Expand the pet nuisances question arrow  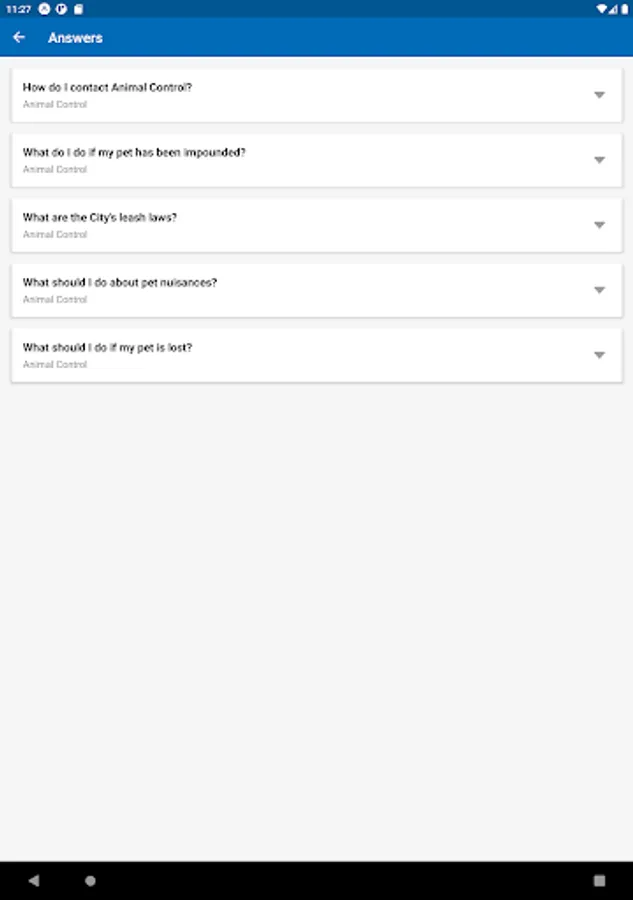tap(599, 290)
